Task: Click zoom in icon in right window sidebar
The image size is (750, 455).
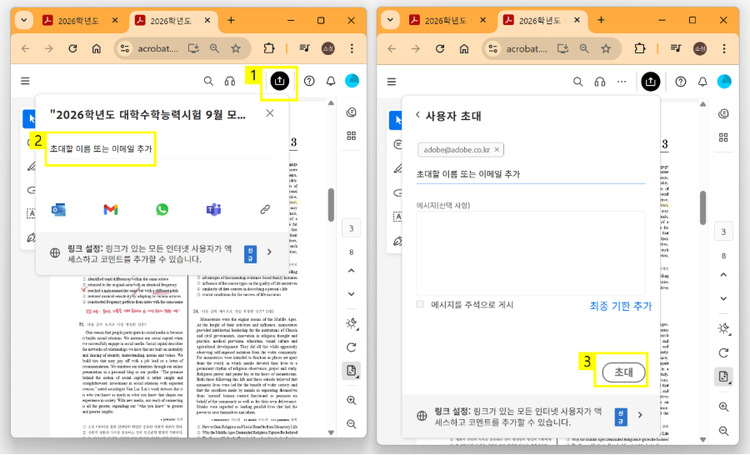Action: (724, 407)
